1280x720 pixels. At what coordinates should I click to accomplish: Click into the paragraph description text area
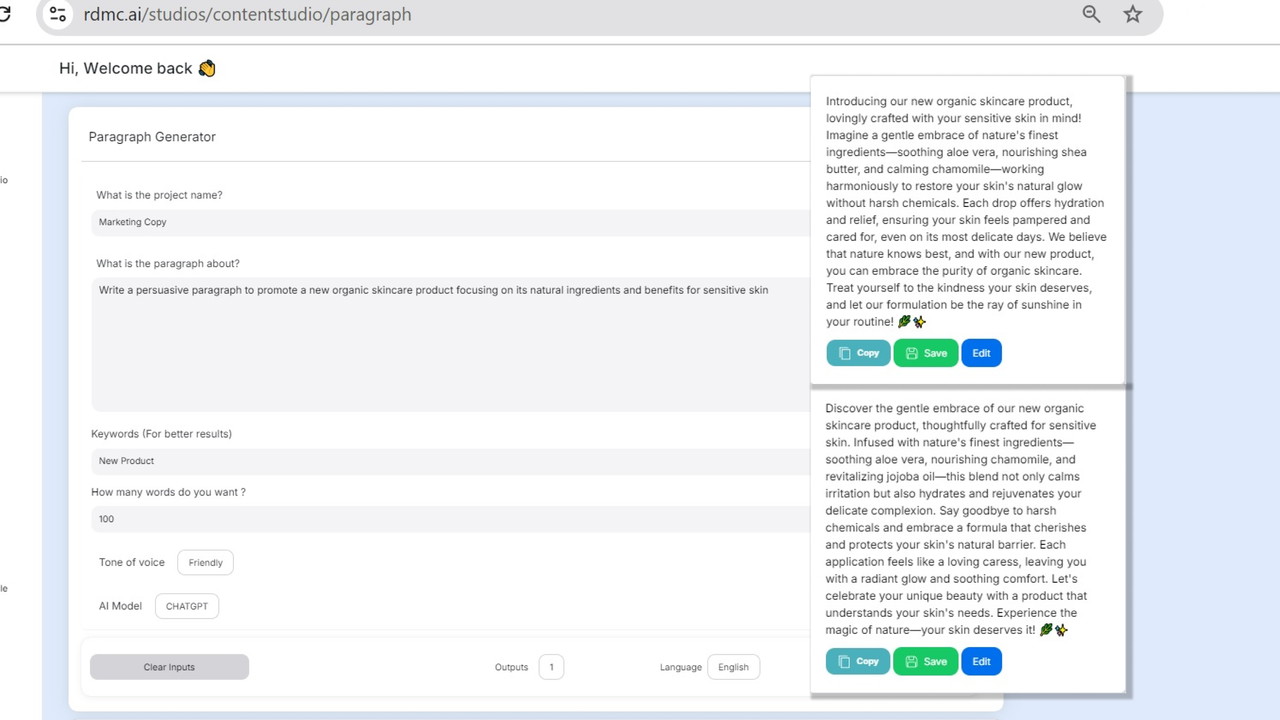450,343
